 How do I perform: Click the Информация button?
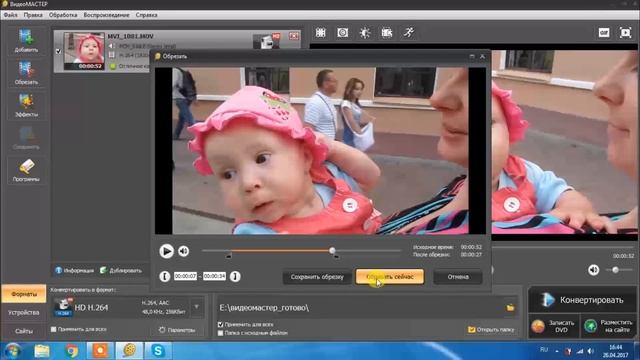pyautogui.click(x=75, y=270)
